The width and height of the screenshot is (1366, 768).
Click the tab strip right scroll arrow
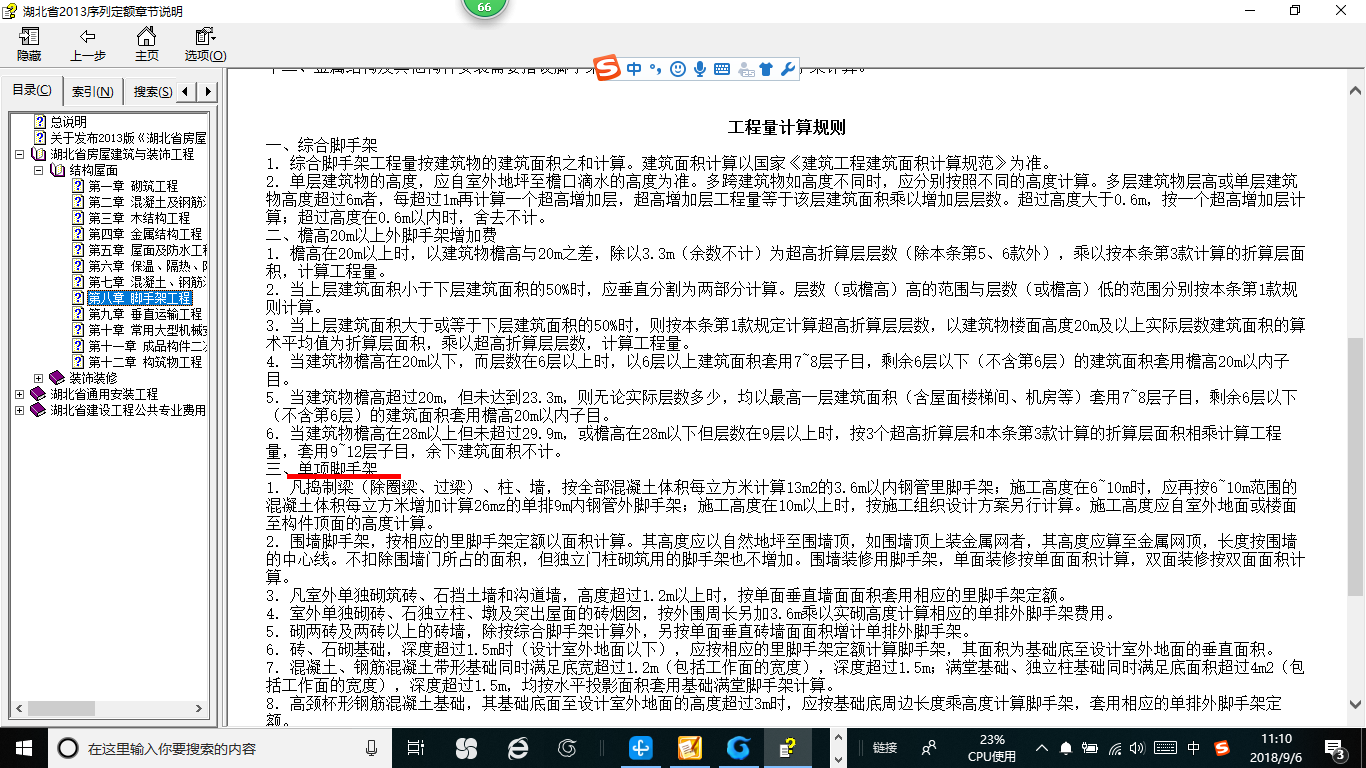click(207, 92)
